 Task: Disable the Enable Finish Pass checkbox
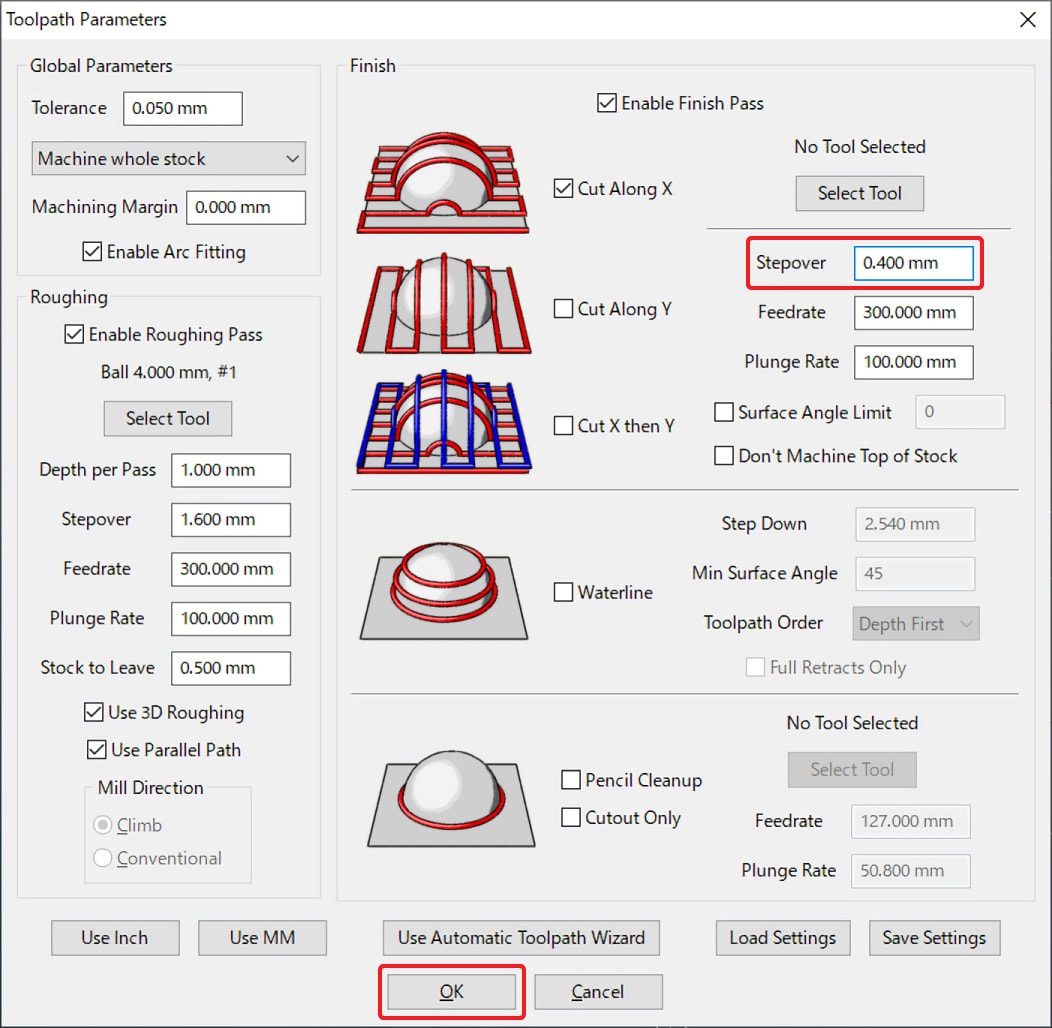[x=607, y=103]
